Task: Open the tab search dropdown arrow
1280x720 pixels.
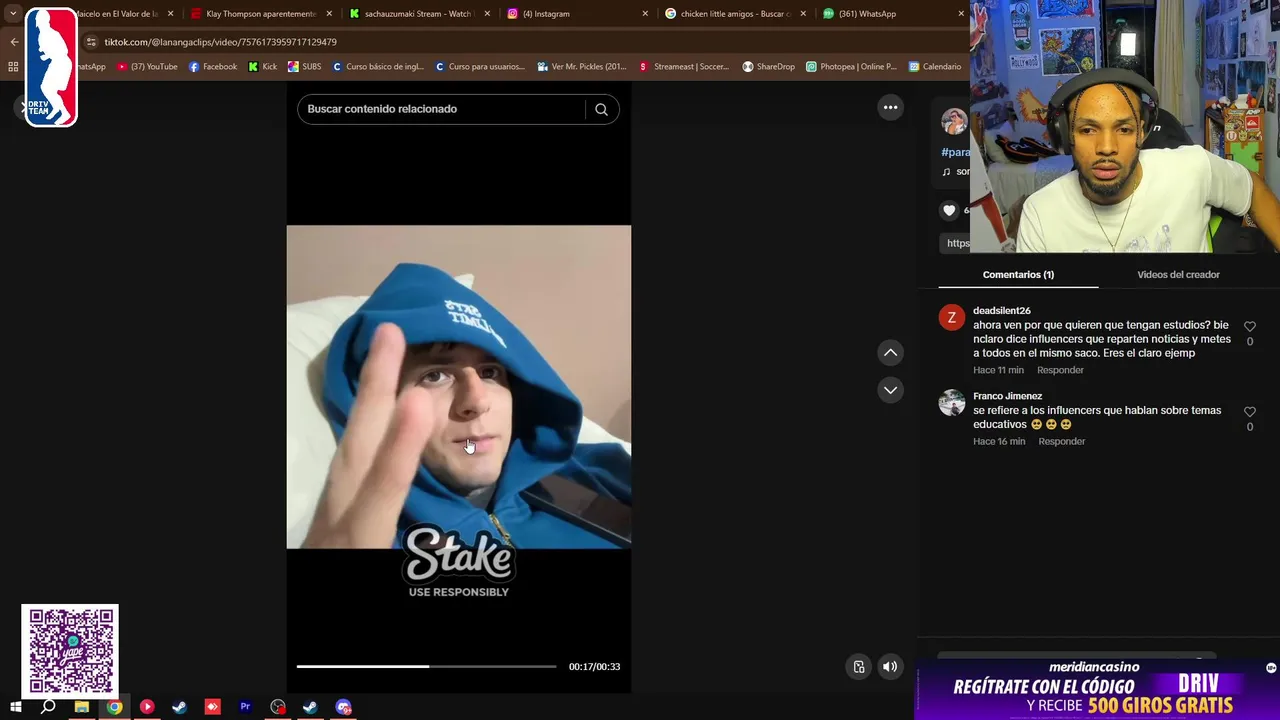Action: [x=13, y=14]
